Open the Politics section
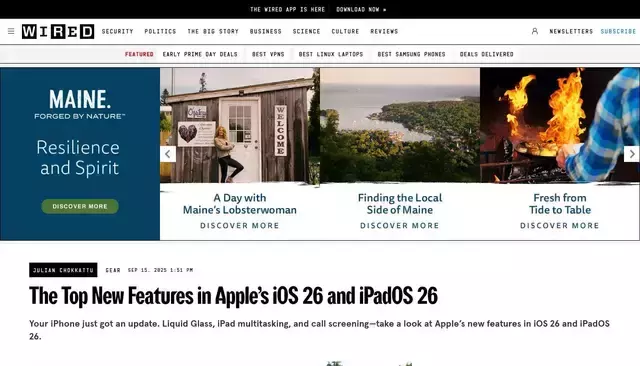This screenshot has height=366, width=640. 160,31
